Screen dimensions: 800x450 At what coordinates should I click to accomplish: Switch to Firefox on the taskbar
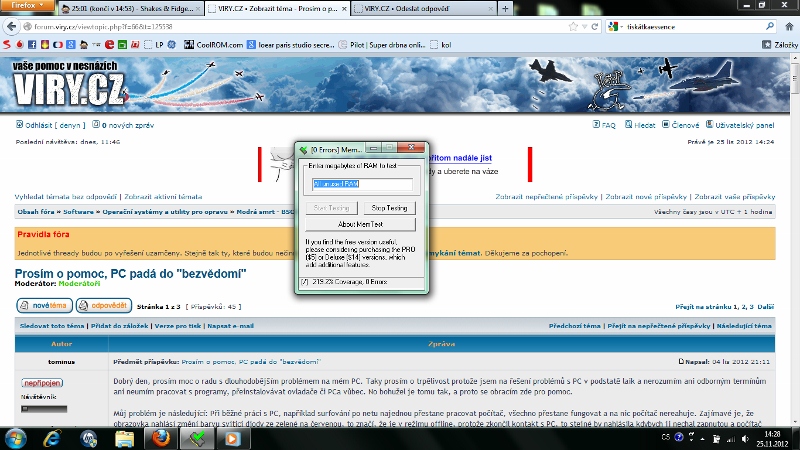click(161, 439)
